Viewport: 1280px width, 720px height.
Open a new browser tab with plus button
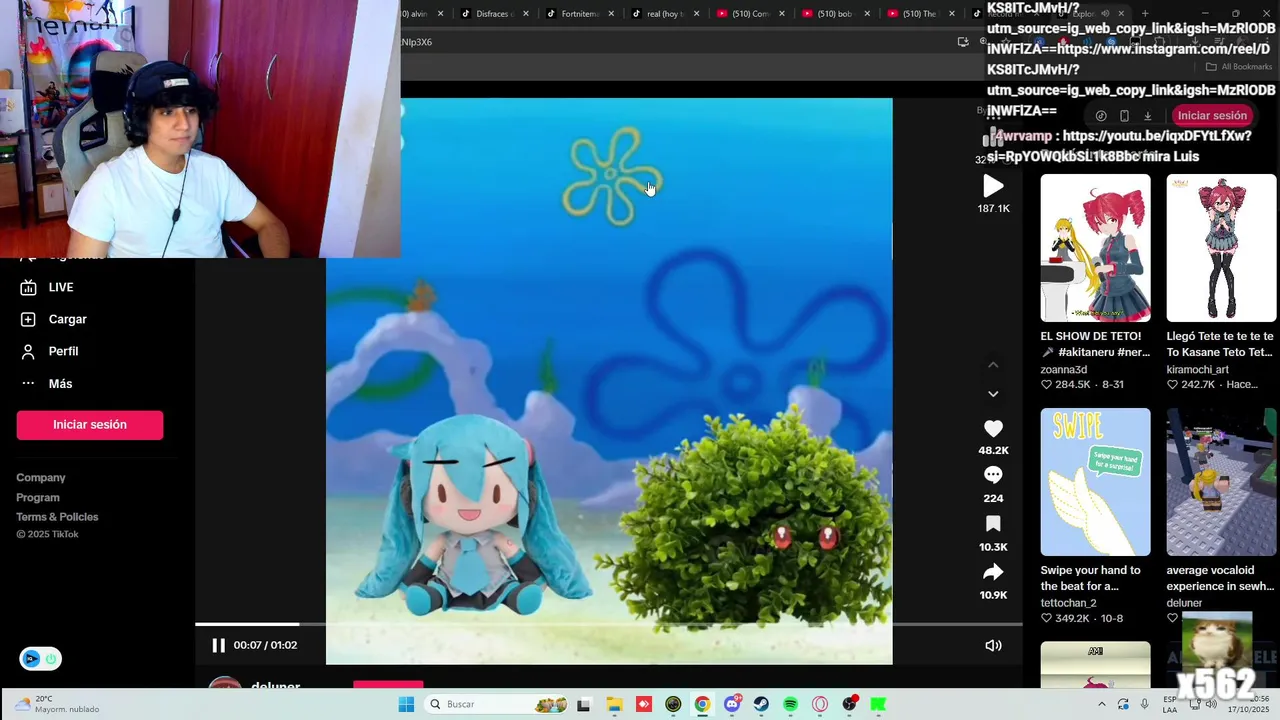pos(1145,14)
